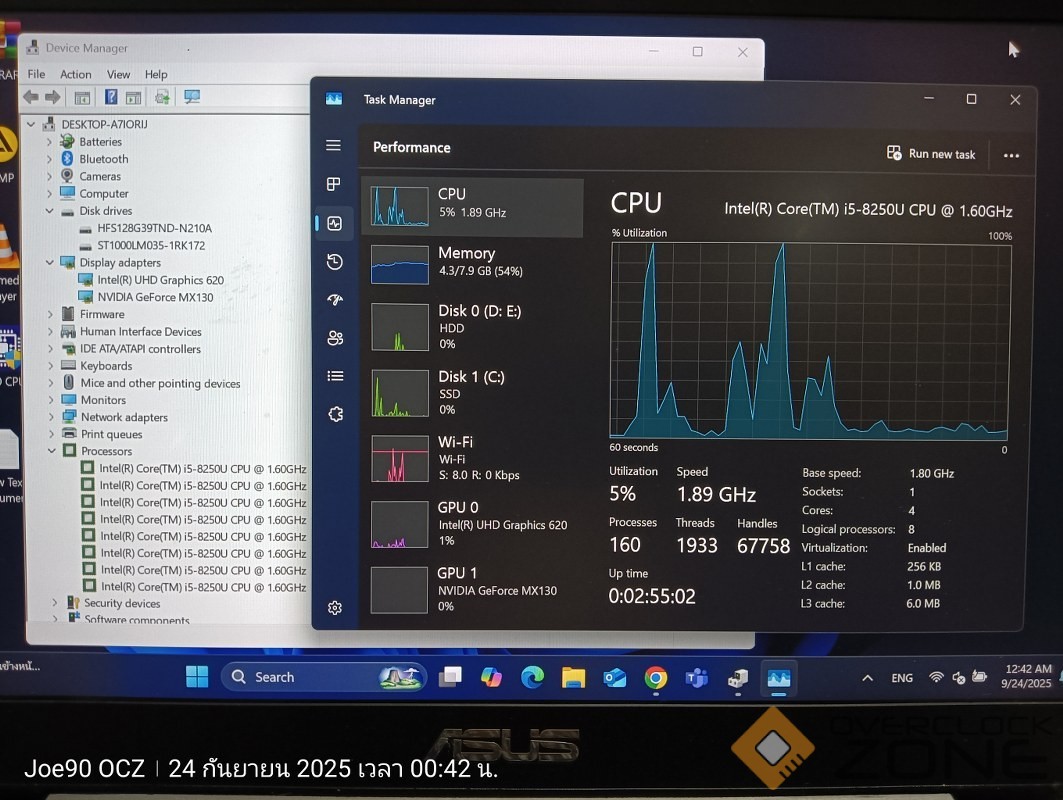This screenshot has width=1063, height=800.
Task: Select ST1000LM035-1RK172 disk drive
Action: click(x=151, y=245)
